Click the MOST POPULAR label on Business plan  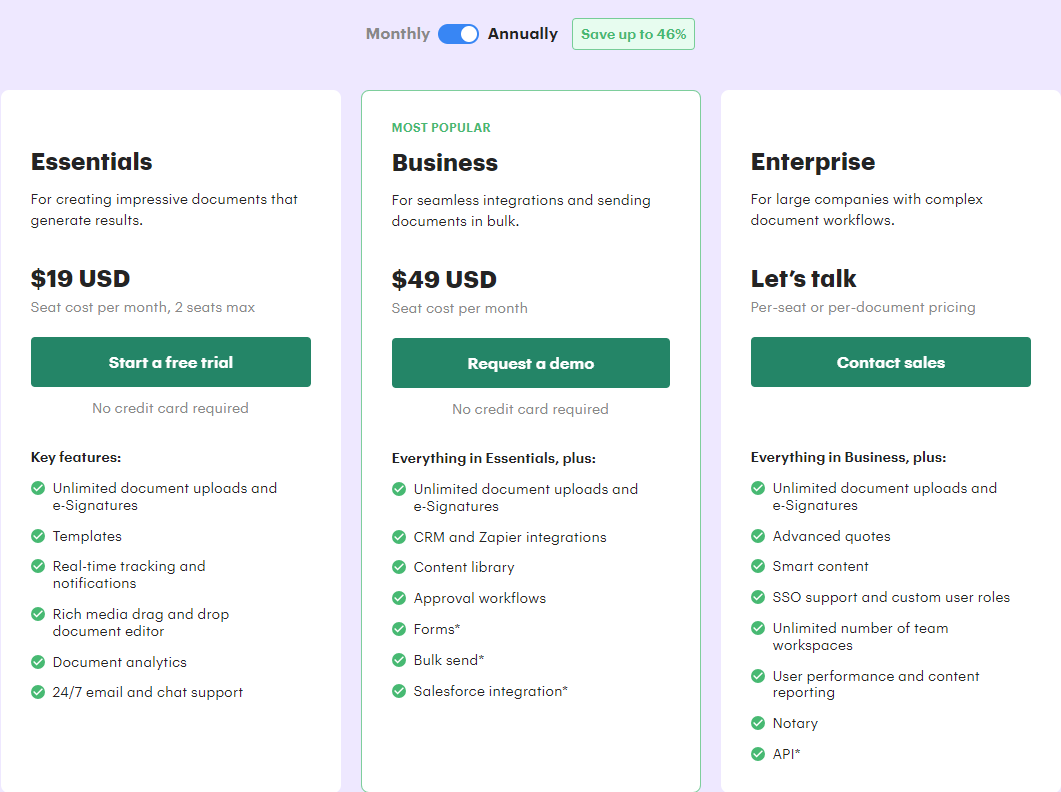[440, 127]
